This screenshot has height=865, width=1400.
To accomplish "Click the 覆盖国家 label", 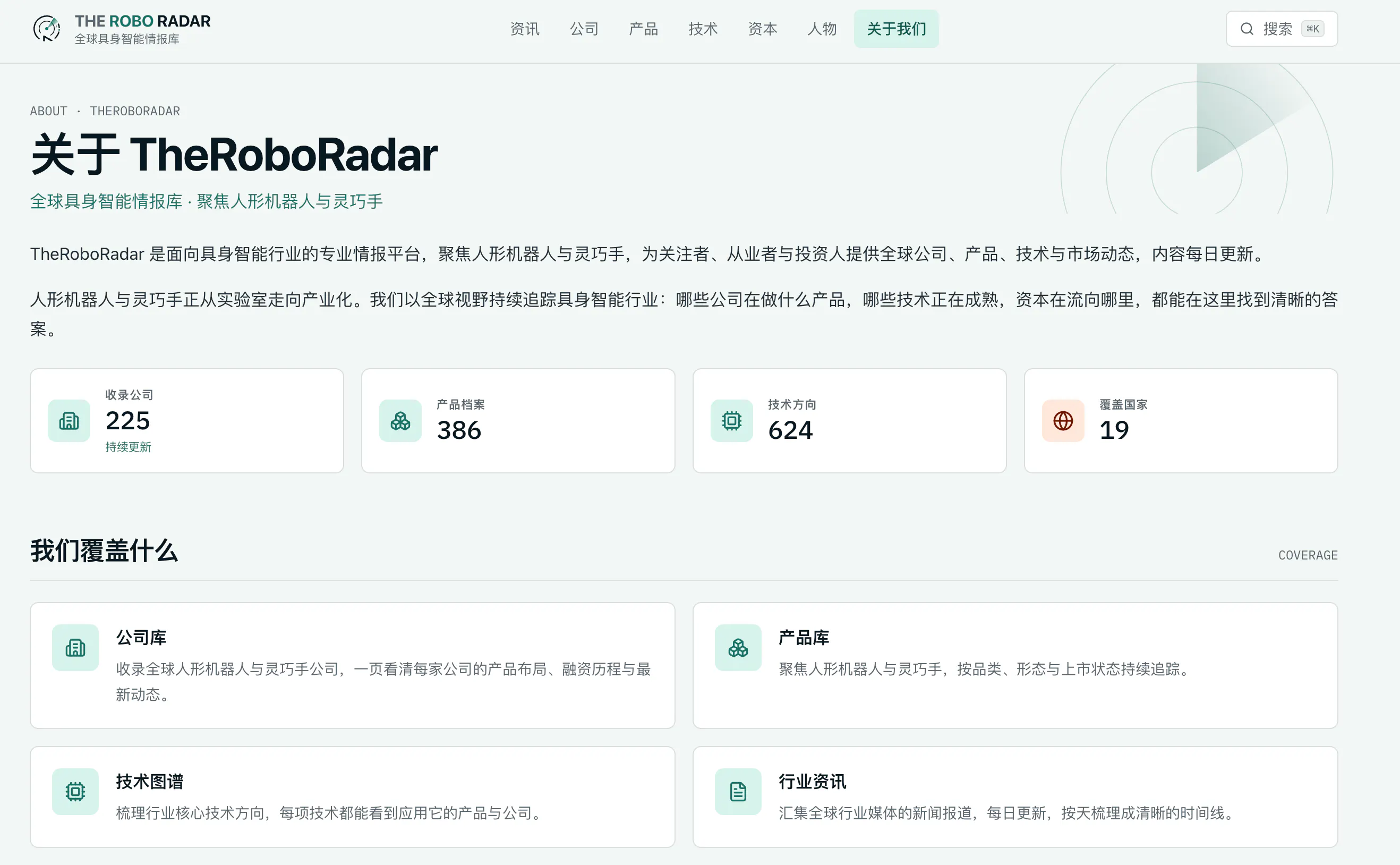I will pos(1123,404).
